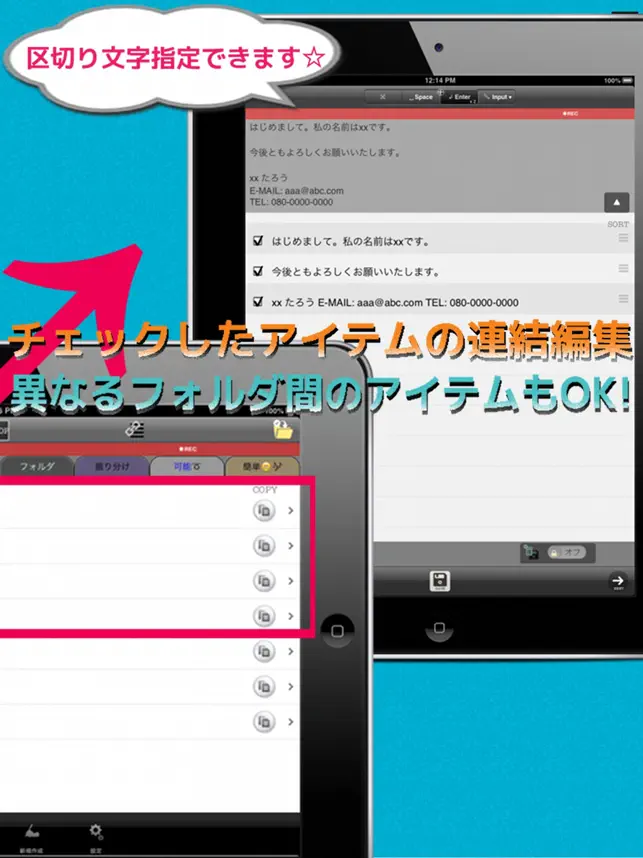Open sixth row with its chevron
The height and width of the screenshot is (858, 643).
point(291,686)
